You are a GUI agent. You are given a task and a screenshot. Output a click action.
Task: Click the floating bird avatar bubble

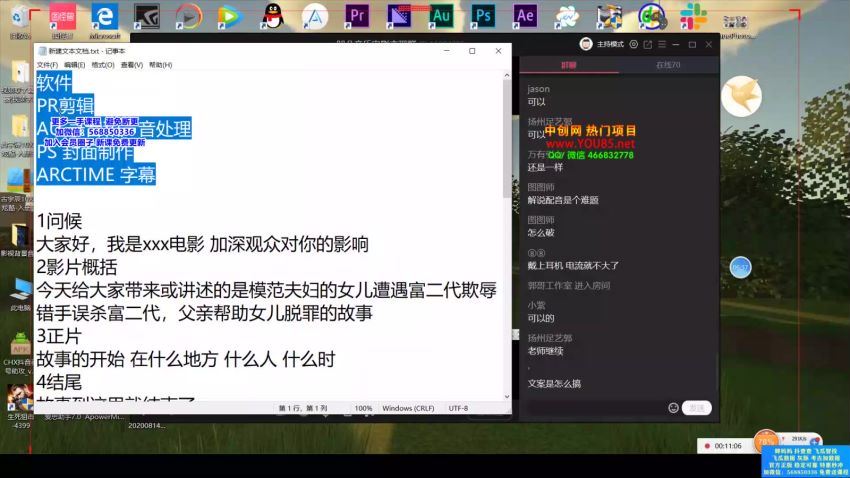coord(741,95)
